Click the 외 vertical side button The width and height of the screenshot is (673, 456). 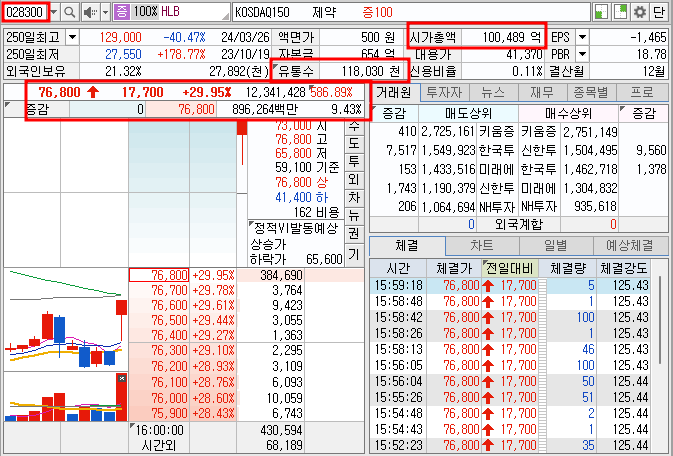pos(354,179)
